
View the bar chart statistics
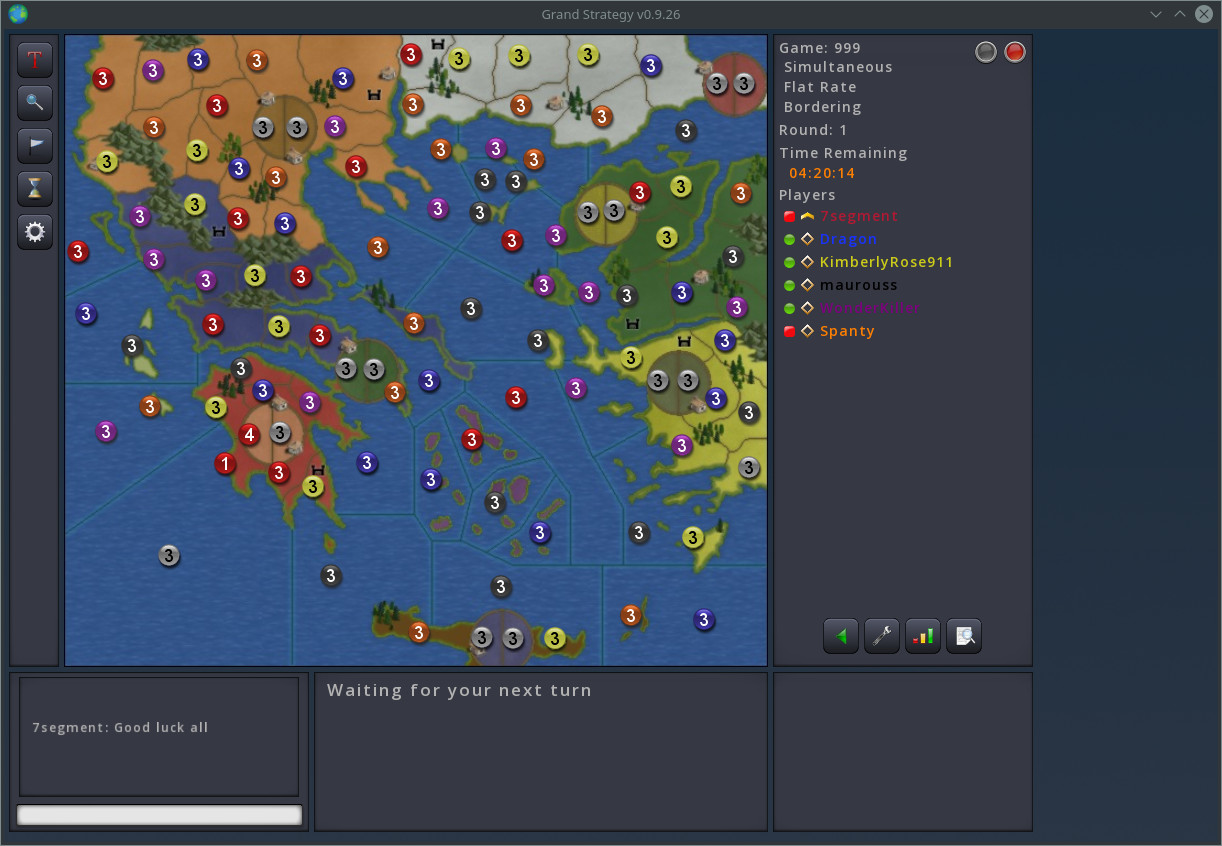click(x=922, y=636)
